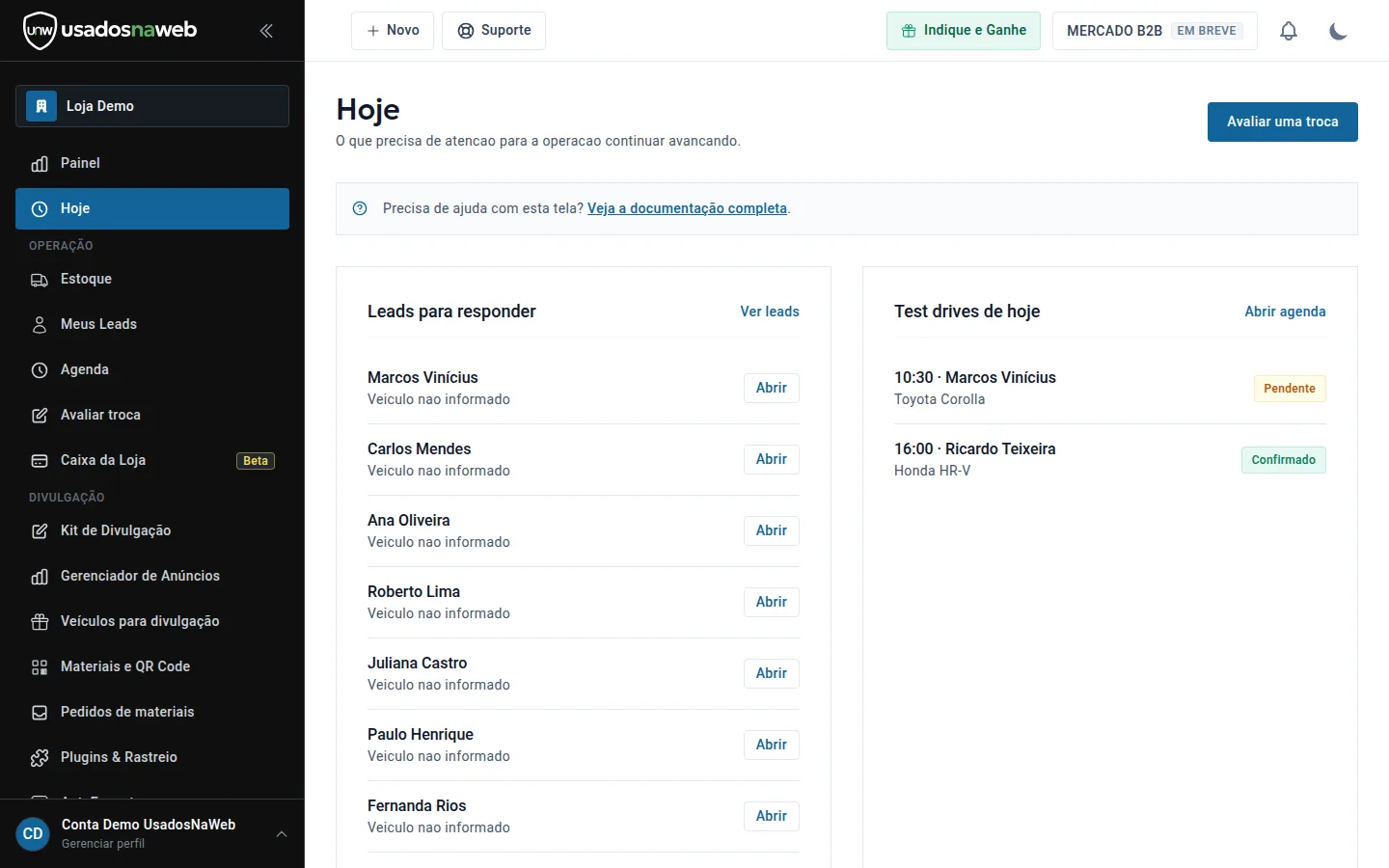Click the Materiais e QR Code icon
Image resolution: width=1389 pixels, height=868 pixels.
40,666
